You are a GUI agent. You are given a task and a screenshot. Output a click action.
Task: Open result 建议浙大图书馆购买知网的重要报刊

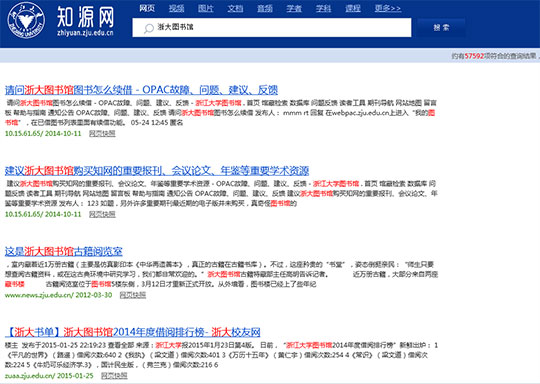point(157,171)
